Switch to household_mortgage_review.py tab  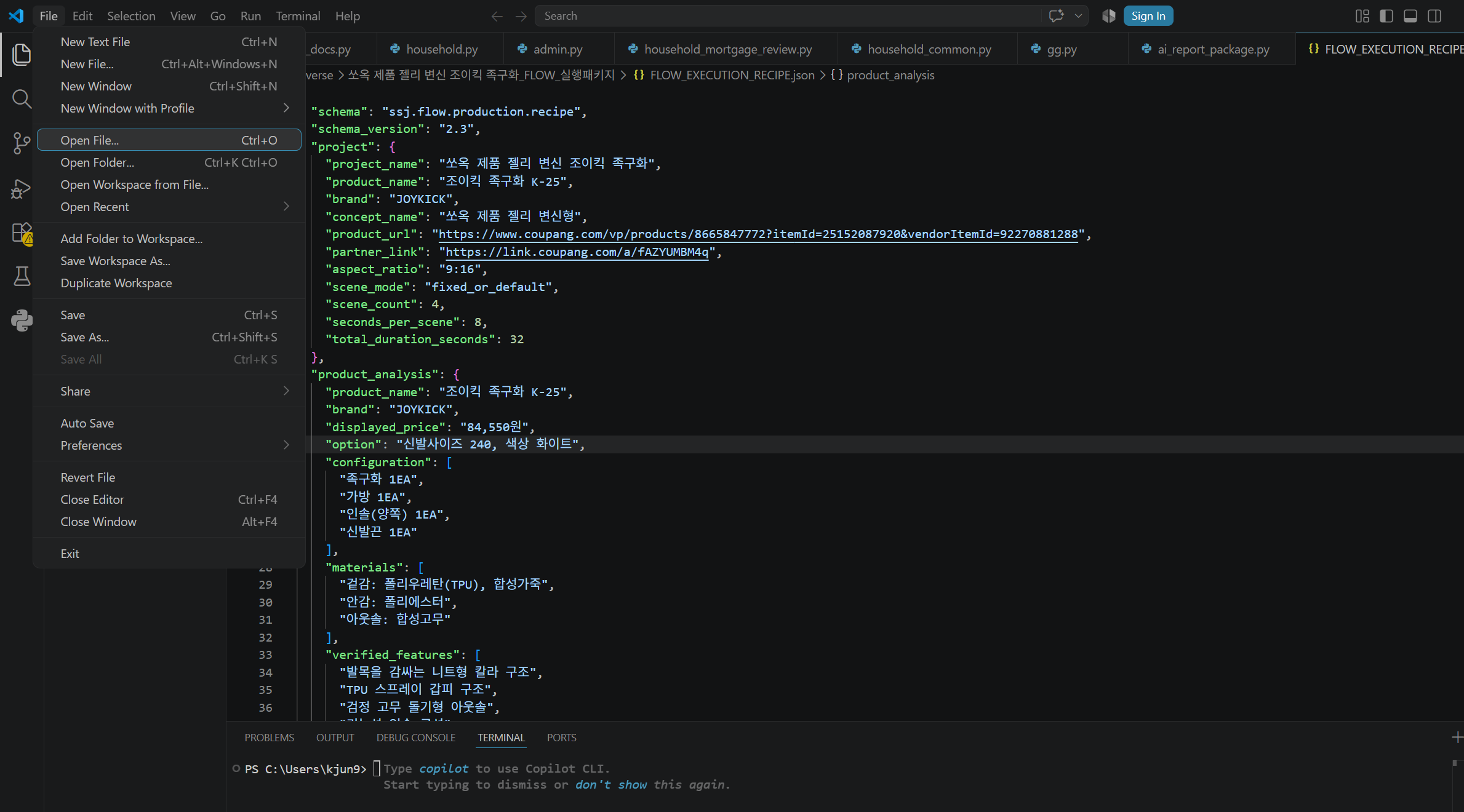[727, 49]
